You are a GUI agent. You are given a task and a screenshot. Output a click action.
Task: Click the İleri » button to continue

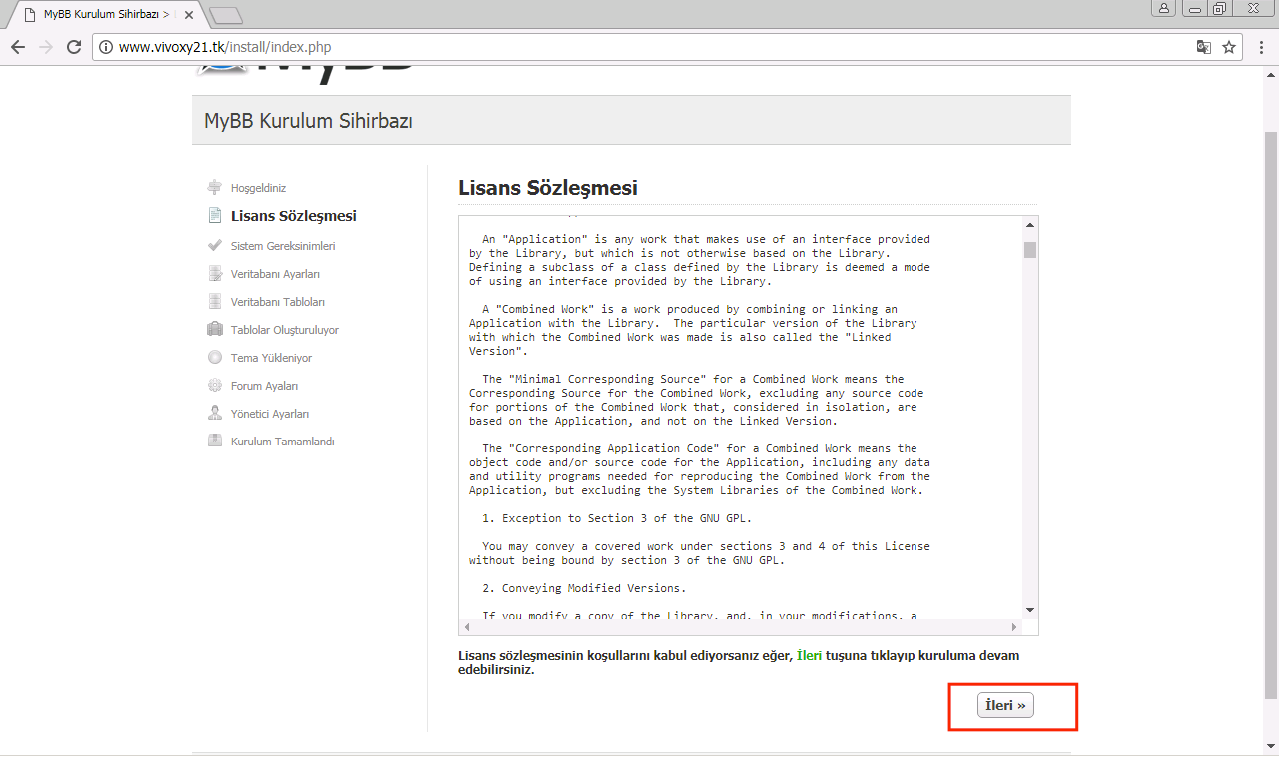point(1005,706)
